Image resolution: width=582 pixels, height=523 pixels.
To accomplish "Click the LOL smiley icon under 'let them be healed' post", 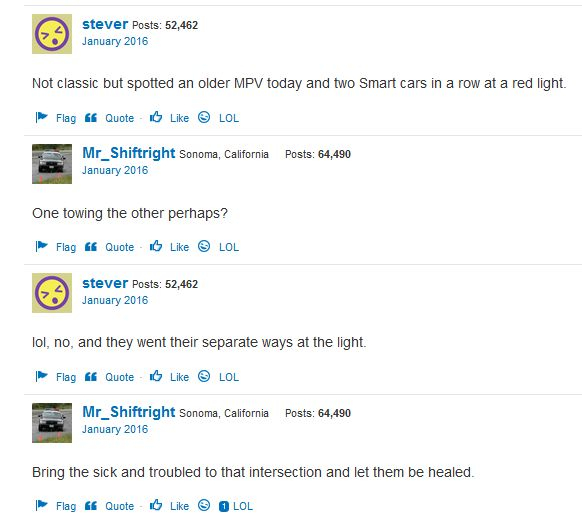I will coord(204,505).
